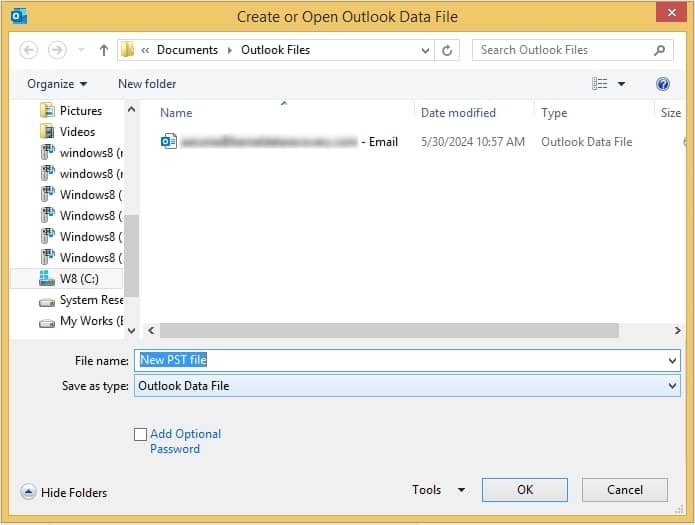Image resolution: width=695 pixels, height=525 pixels.
Task: Click the navigation pane scrollbar thumb
Action: (131, 256)
